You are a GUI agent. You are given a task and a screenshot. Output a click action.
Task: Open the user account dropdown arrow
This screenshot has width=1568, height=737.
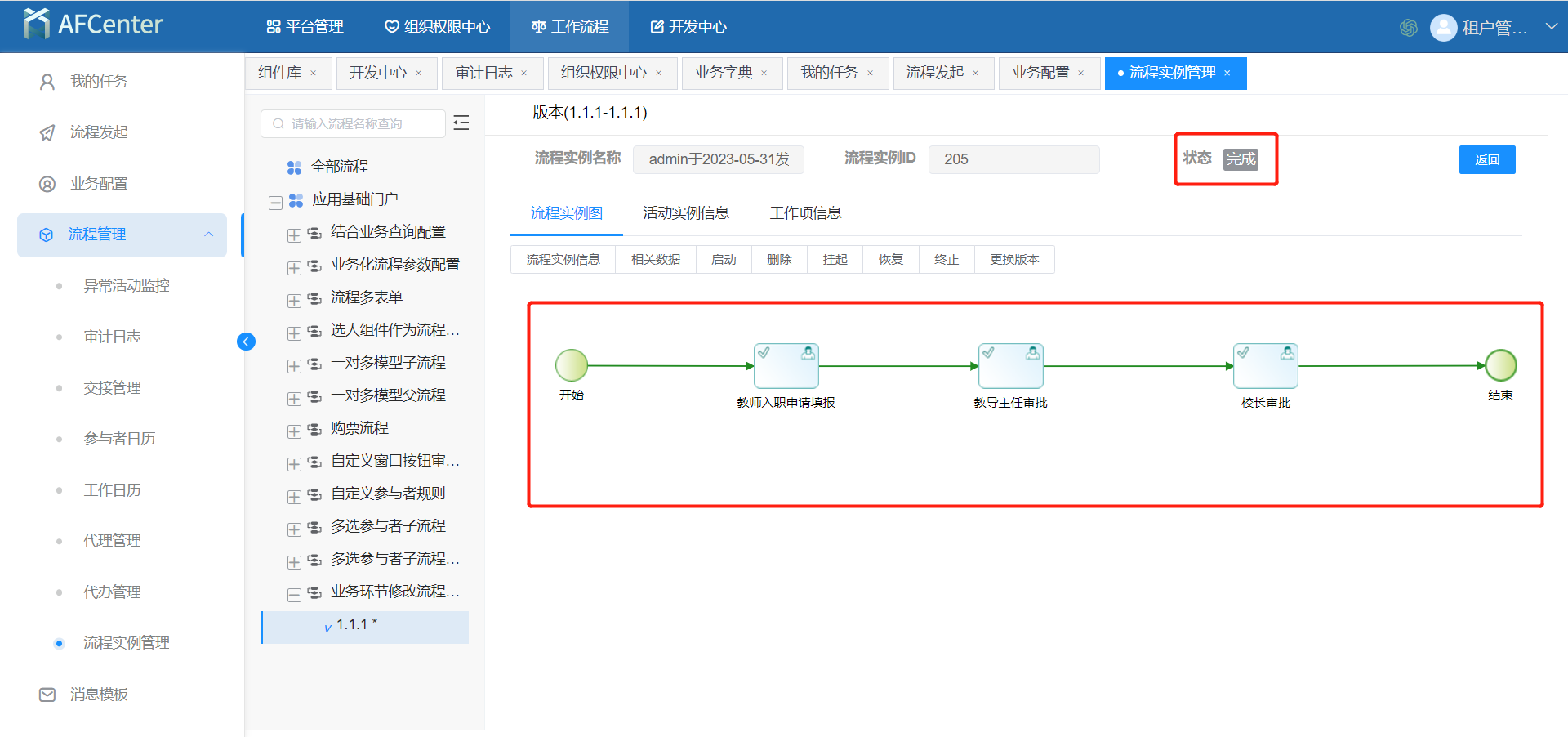pos(1551,27)
